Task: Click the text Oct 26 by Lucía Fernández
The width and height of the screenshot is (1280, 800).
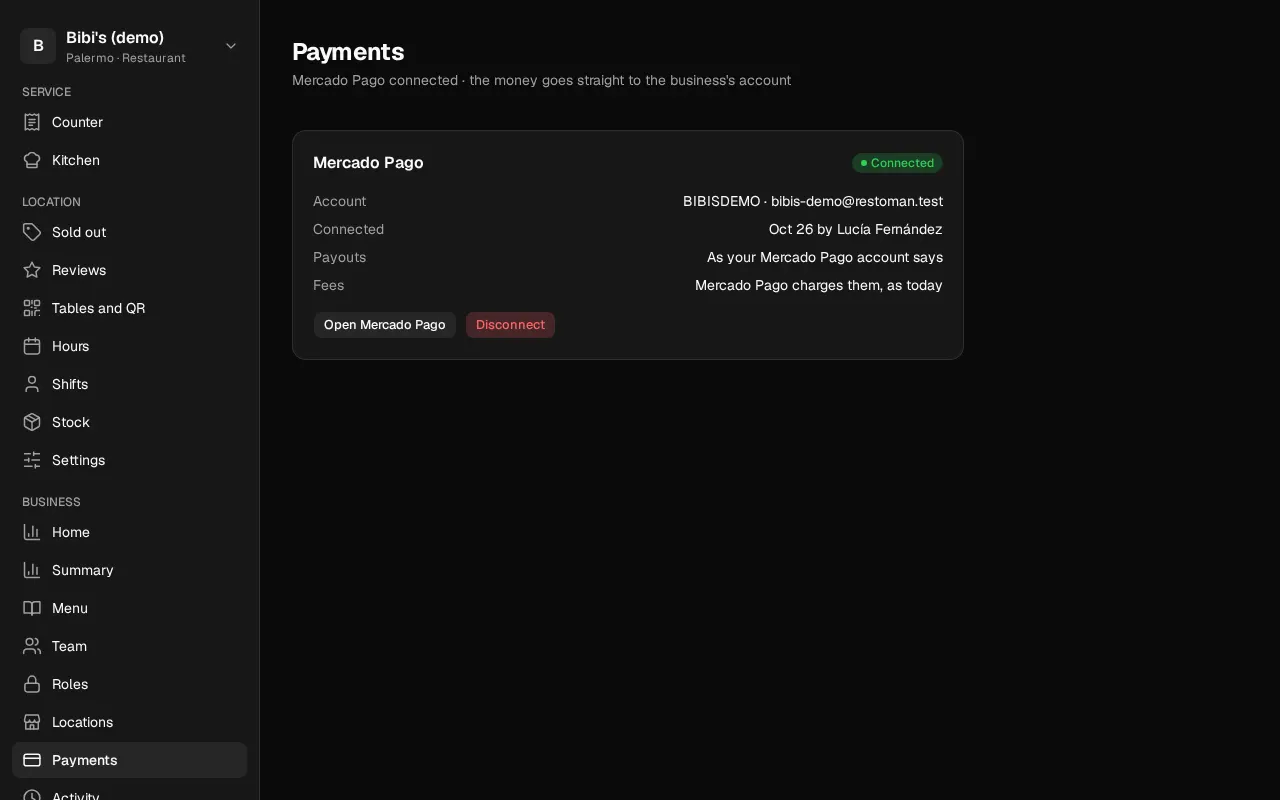Action: tap(856, 229)
